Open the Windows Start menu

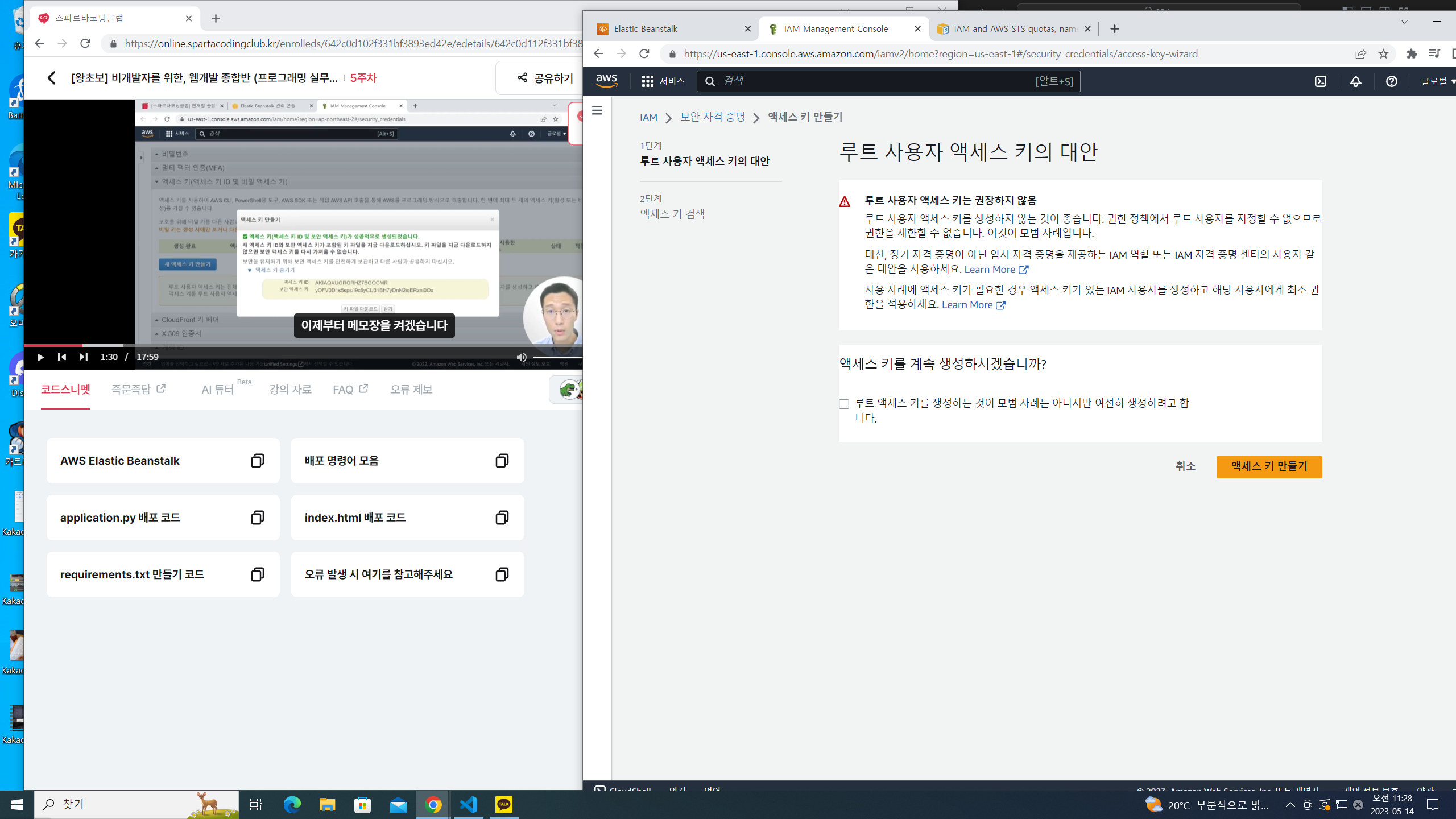17,805
